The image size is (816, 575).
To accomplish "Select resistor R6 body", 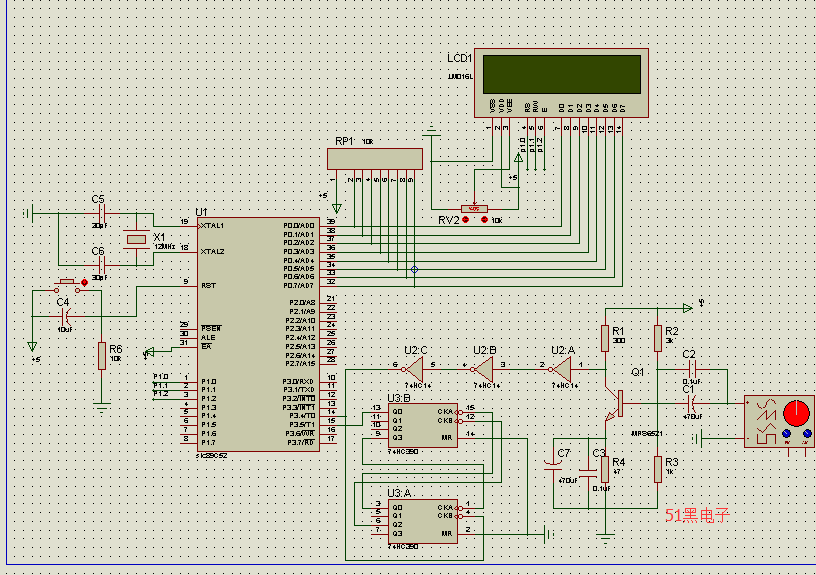I will (102, 356).
